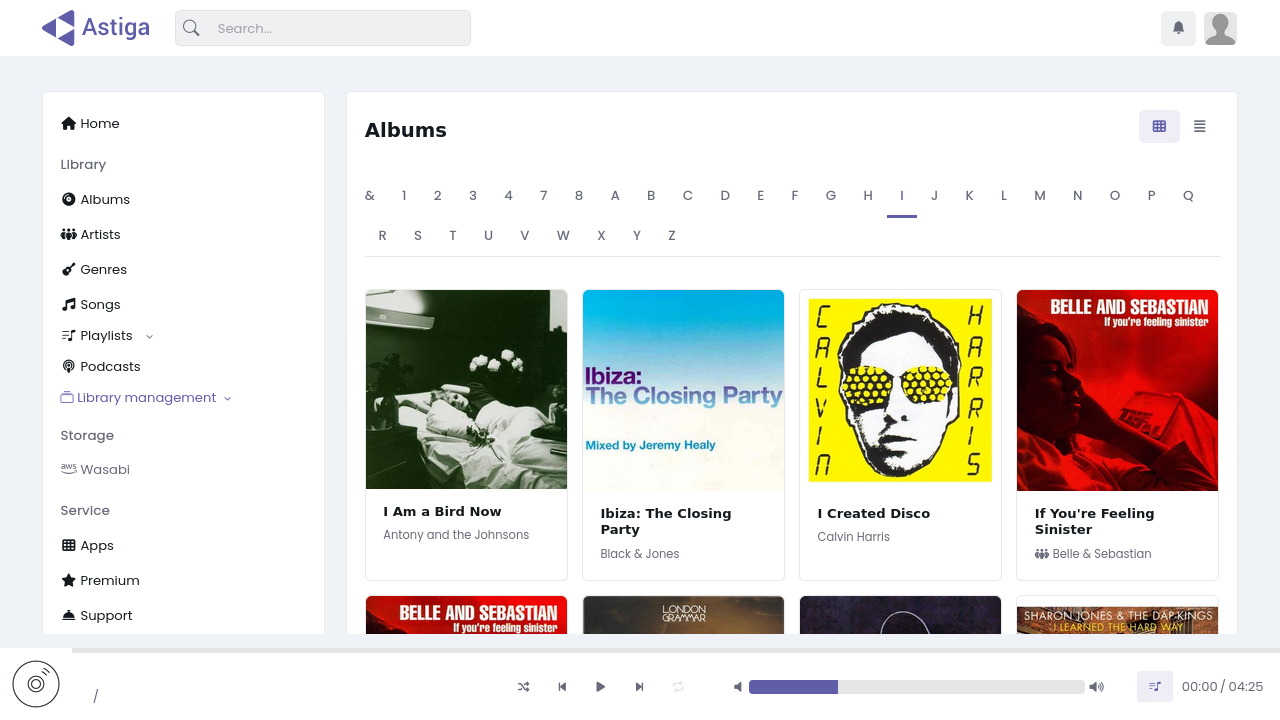Viewport: 1280px width, 720px height.
Task: Expand the Playlists submenu
Action: click(x=149, y=335)
